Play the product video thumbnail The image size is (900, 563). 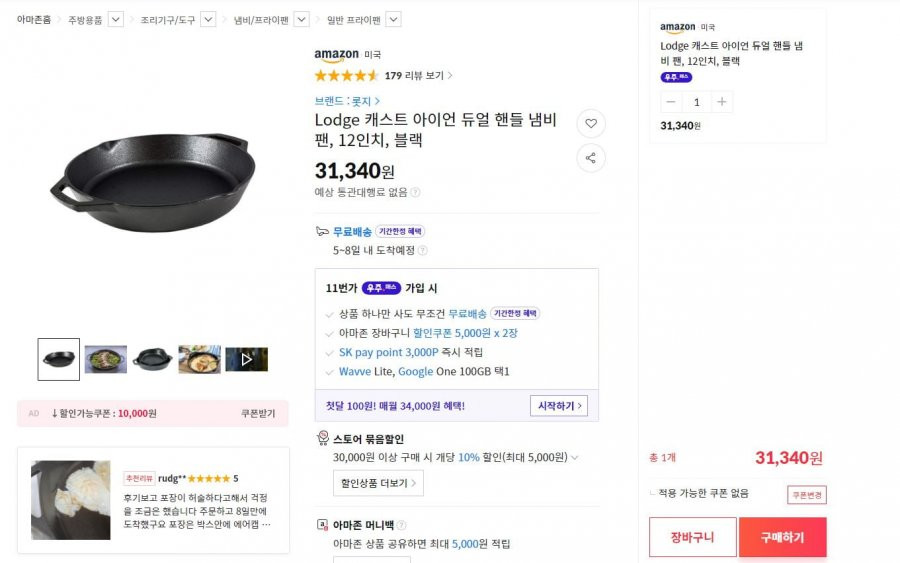tap(246, 359)
